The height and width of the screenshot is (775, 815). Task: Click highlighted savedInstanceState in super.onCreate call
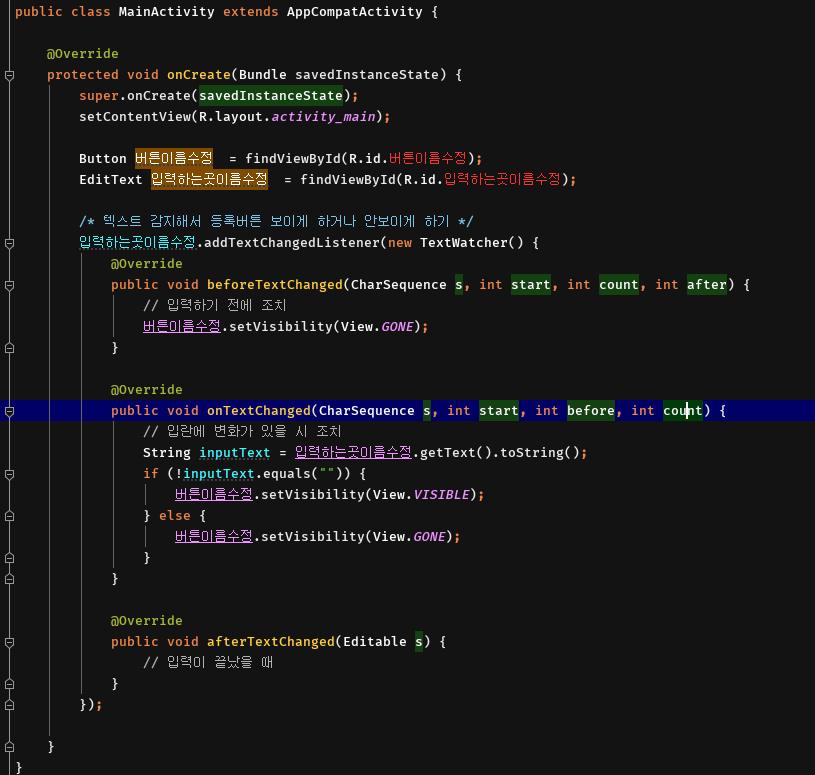pos(271,96)
